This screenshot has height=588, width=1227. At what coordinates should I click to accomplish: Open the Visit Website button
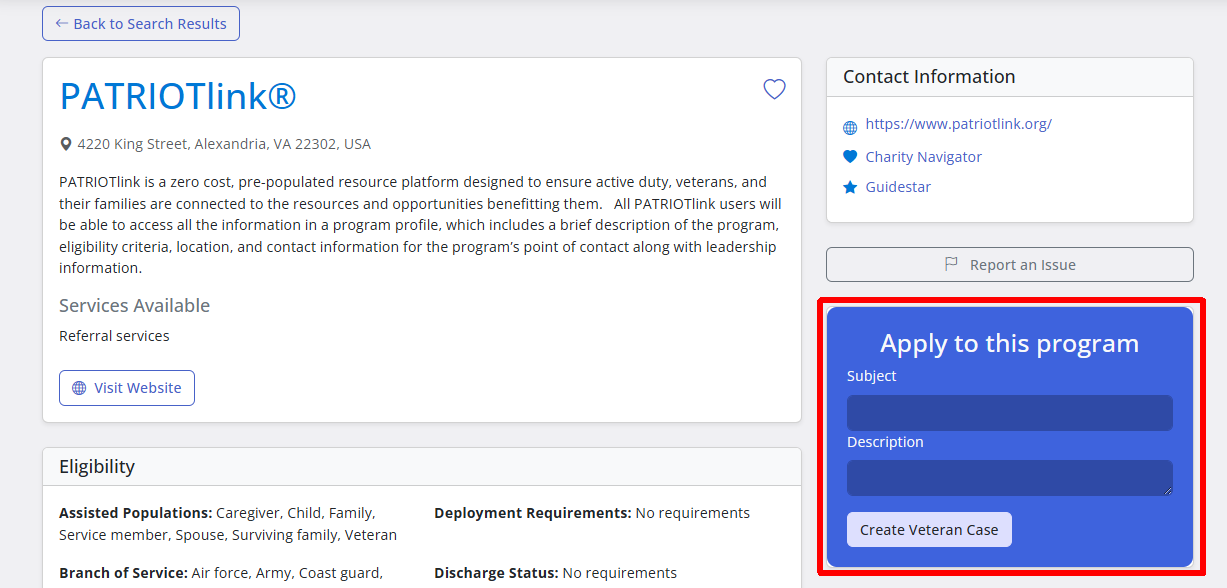click(x=127, y=388)
